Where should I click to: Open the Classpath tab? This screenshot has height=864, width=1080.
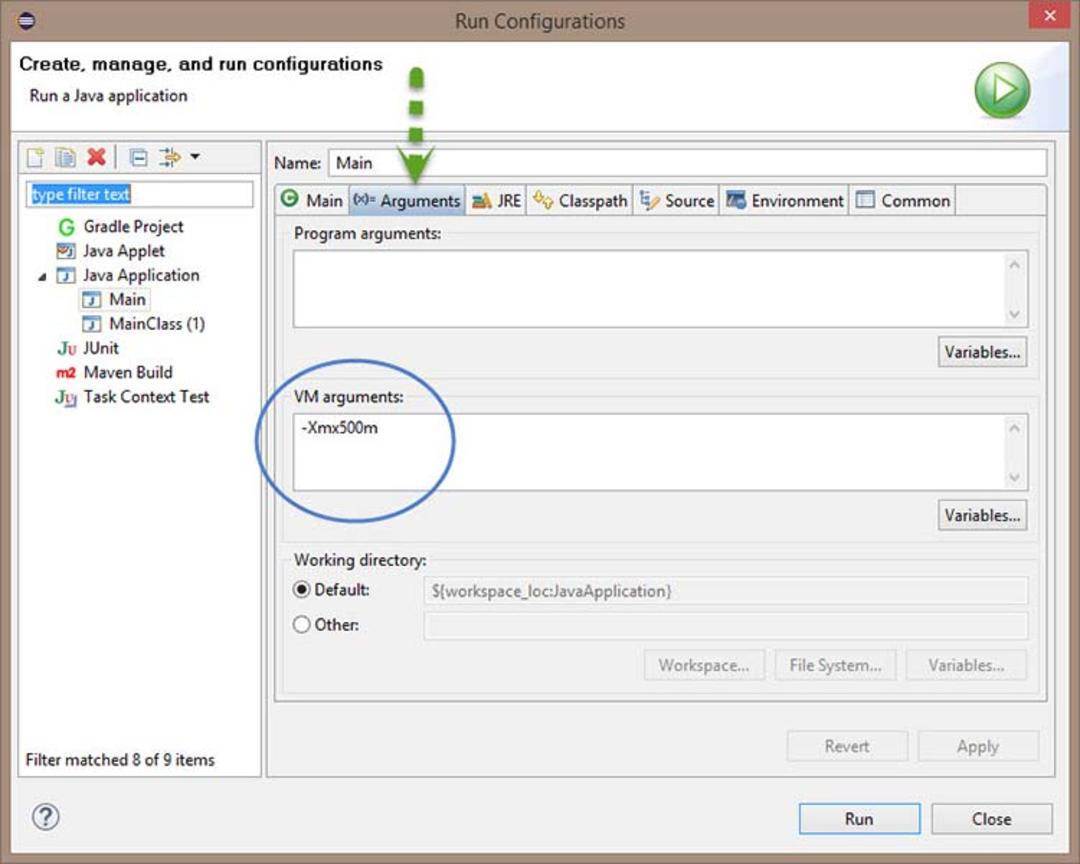[x=580, y=200]
